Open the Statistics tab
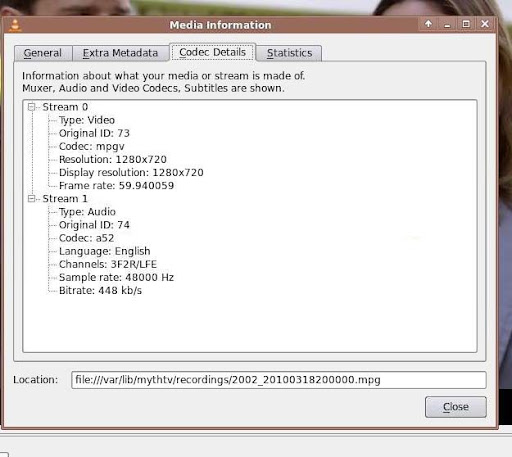The image size is (512, 457). (x=289, y=53)
